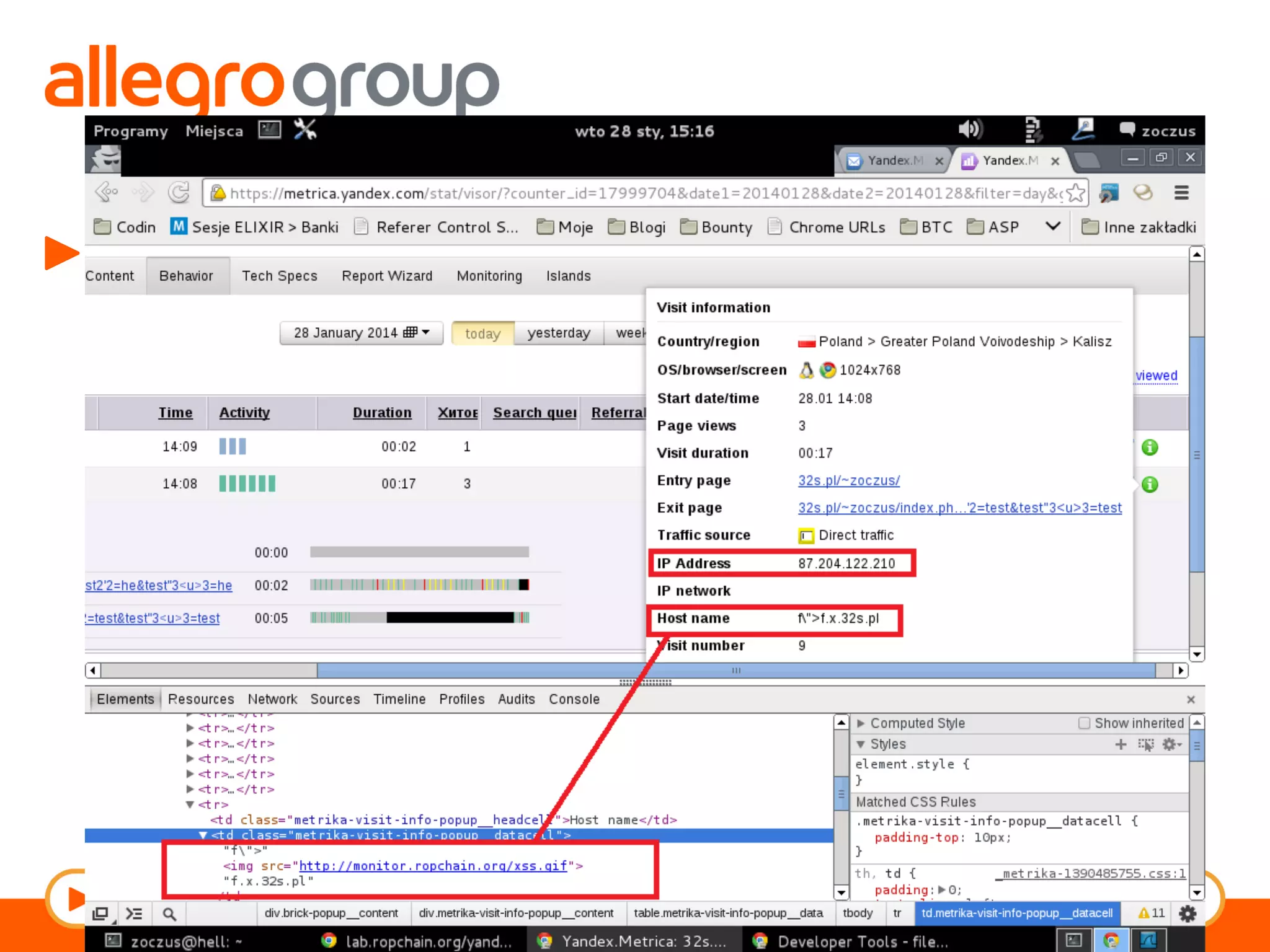Toggle the element state icon in Styles

(x=1146, y=744)
